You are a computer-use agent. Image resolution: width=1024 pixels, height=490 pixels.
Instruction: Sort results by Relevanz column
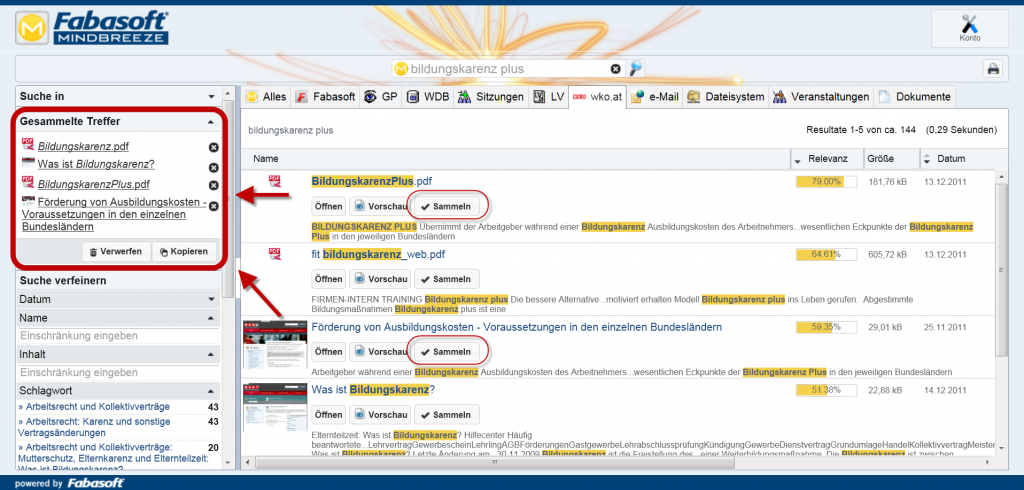pos(827,159)
